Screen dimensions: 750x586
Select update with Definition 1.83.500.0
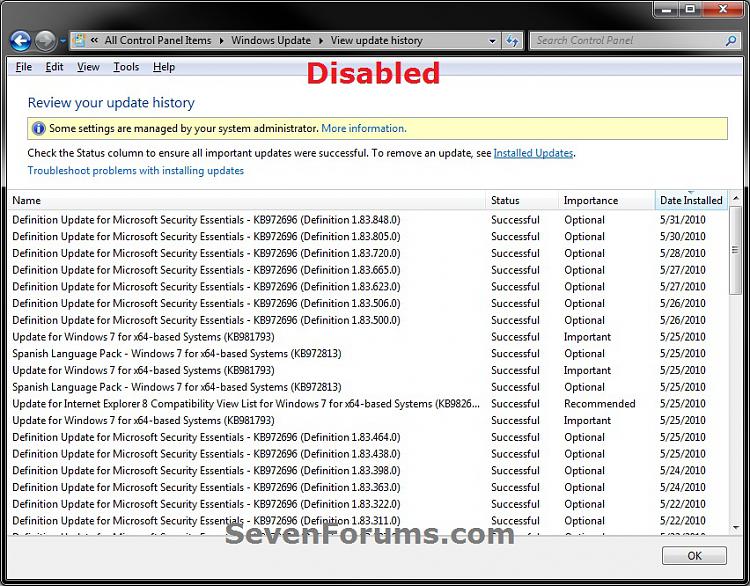pyautogui.click(x=368, y=321)
